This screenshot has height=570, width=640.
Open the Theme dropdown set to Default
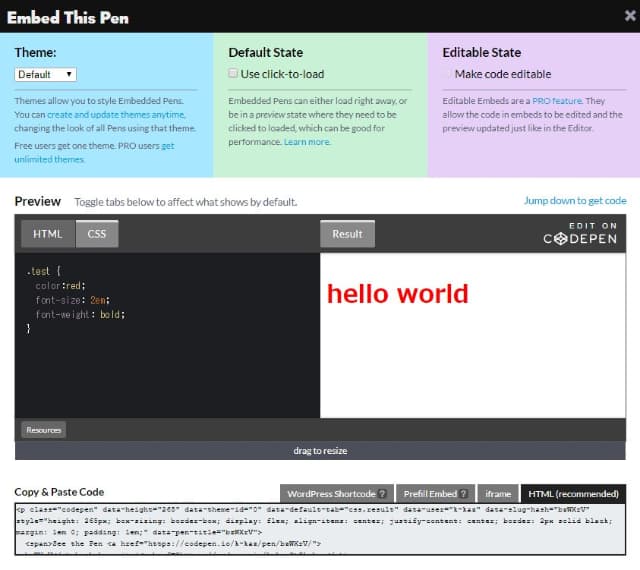coord(45,74)
